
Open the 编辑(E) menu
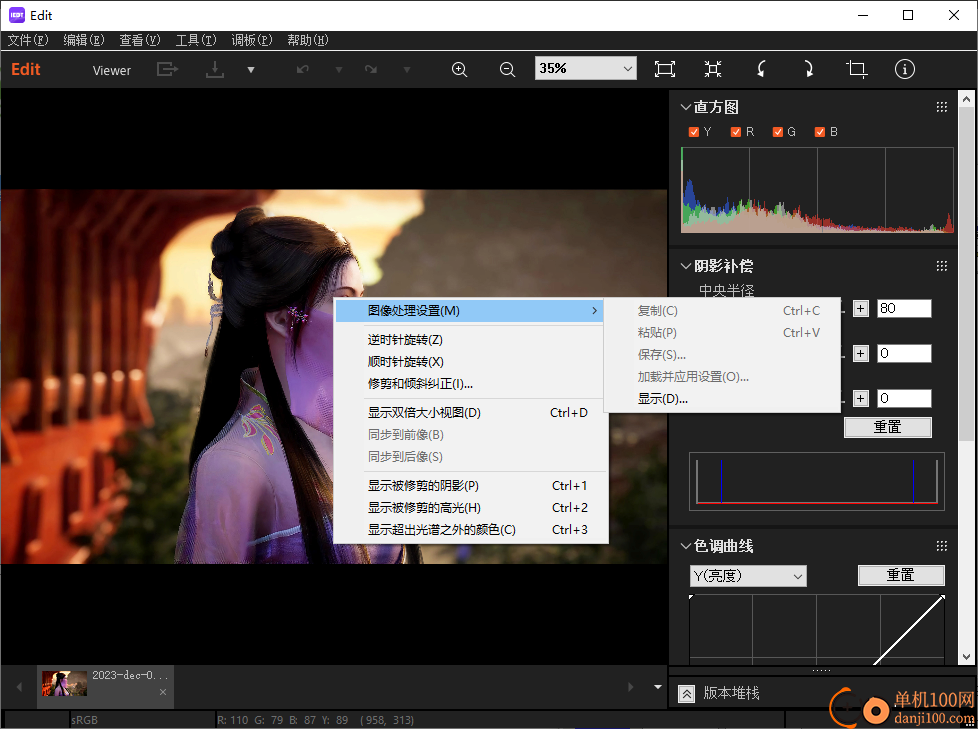pos(84,40)
